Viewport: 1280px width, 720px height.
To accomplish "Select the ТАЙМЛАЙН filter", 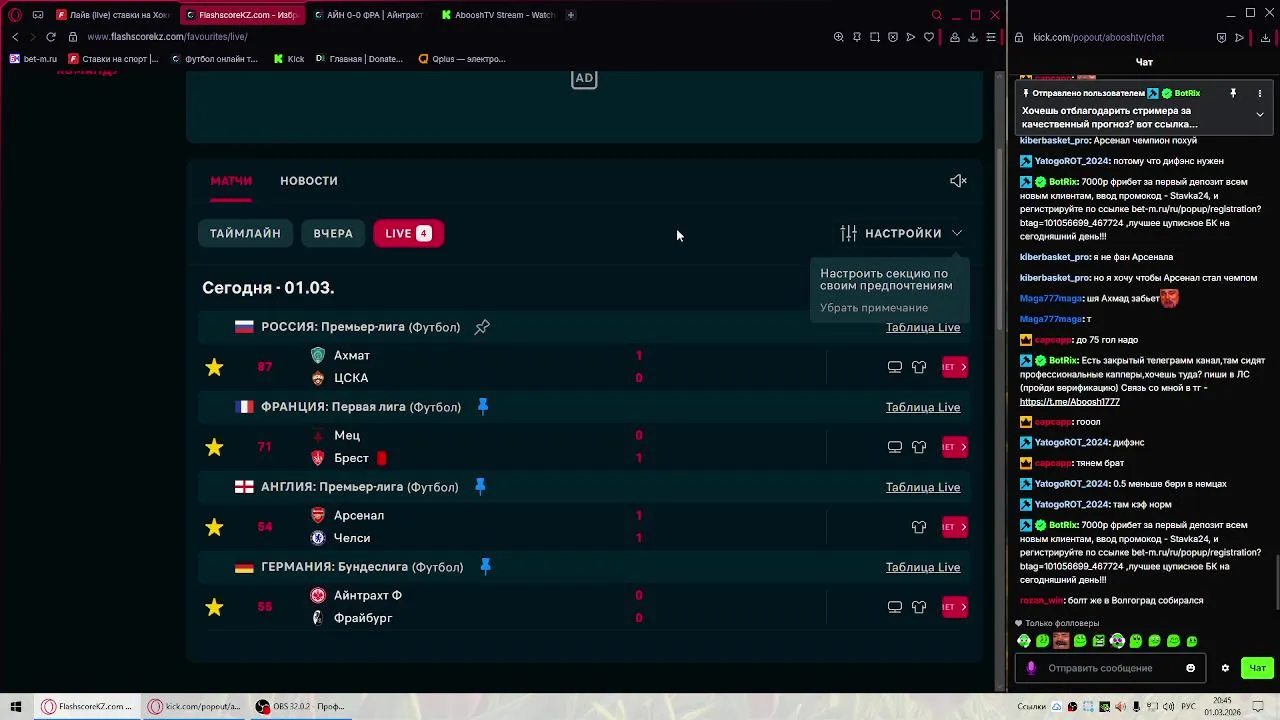I will tap(245, 233).
